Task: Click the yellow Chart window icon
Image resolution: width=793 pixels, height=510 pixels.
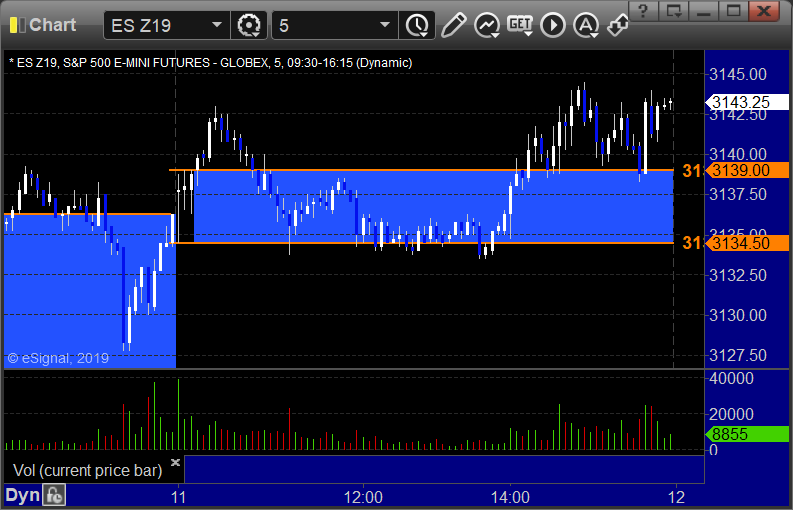Action: [x=17, y=25]
